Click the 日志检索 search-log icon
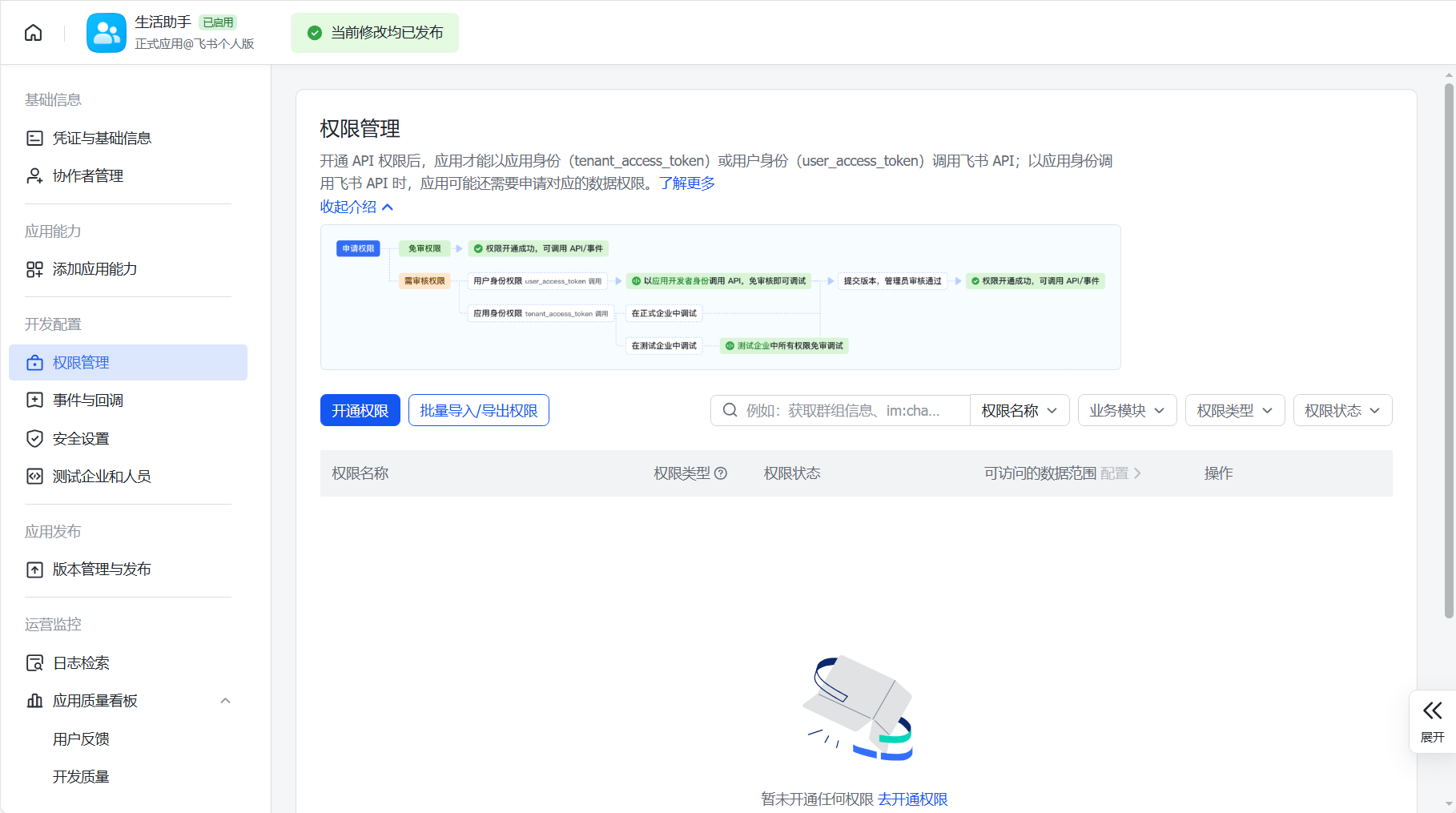 pyautogui.click(x=34, y=663)
